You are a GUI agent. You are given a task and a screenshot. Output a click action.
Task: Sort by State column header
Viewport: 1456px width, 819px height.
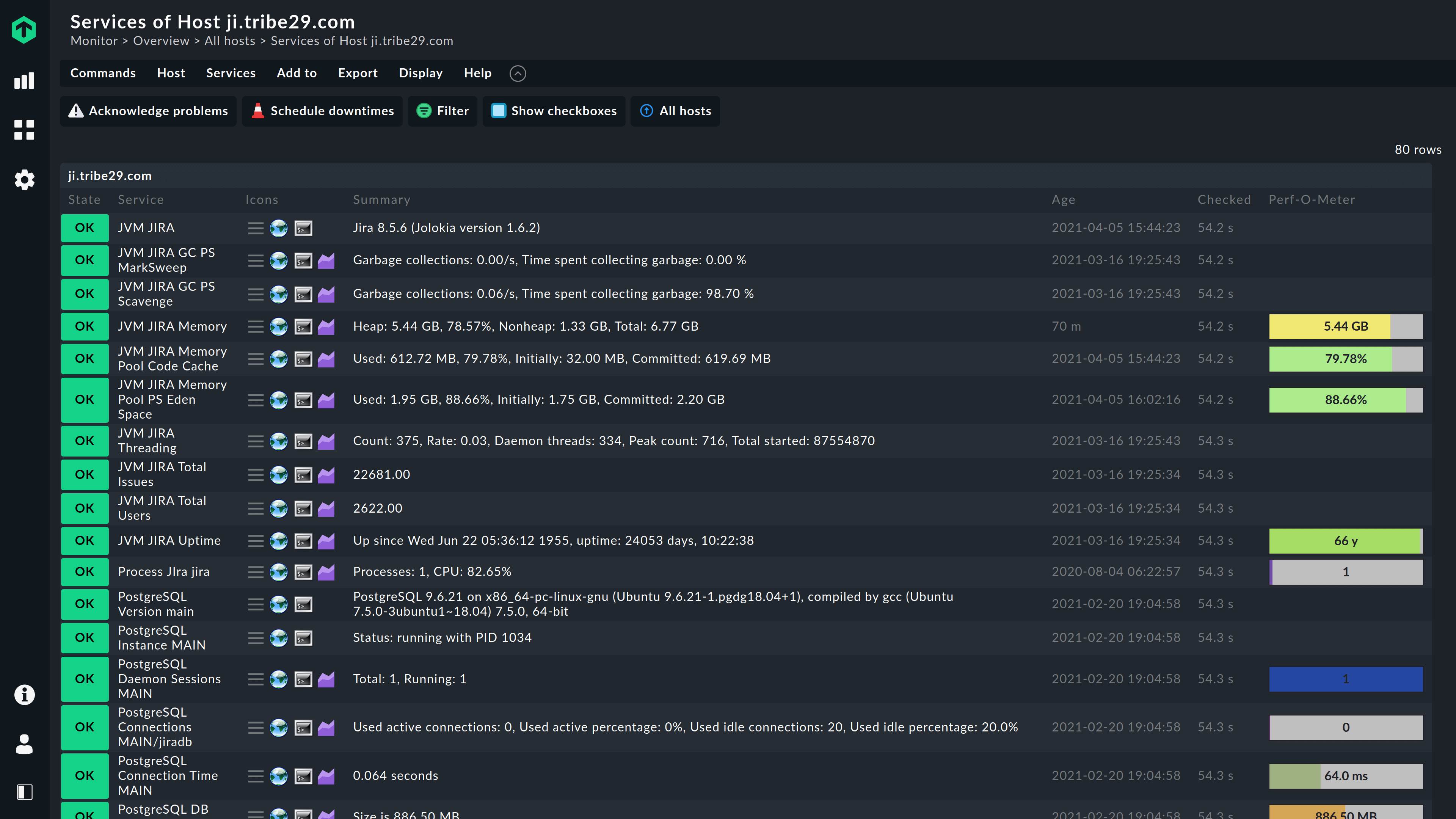pos(84,200)
